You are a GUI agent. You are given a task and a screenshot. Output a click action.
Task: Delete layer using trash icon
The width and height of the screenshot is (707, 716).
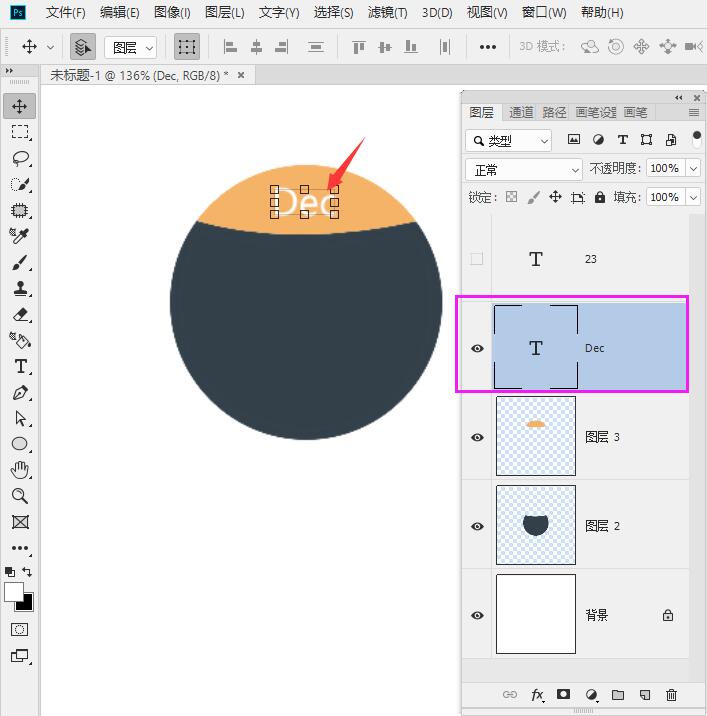click(x=671, y=695)
